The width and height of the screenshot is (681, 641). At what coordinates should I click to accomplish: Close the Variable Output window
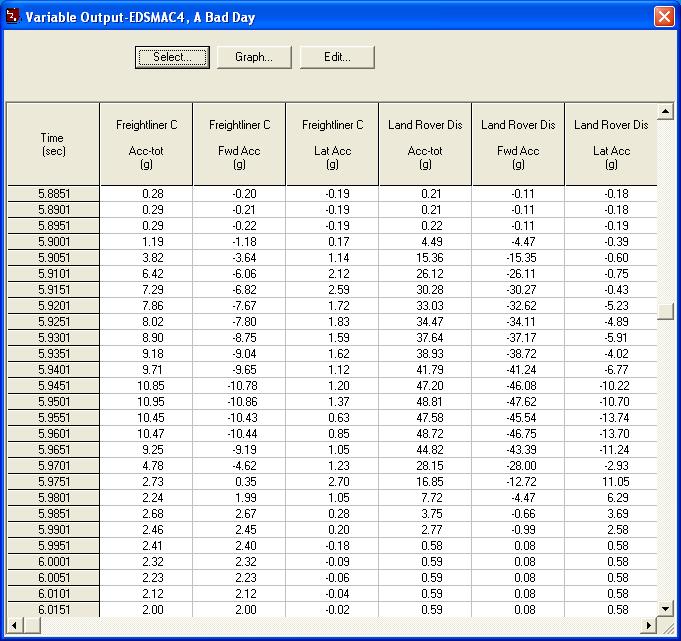coord(664,17)
